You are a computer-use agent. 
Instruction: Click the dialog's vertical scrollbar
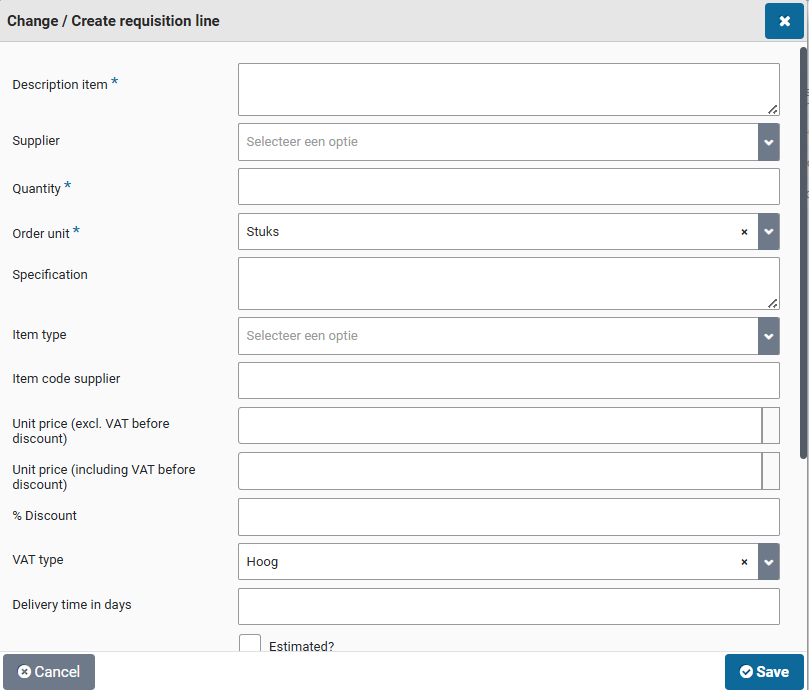(803, 250)
